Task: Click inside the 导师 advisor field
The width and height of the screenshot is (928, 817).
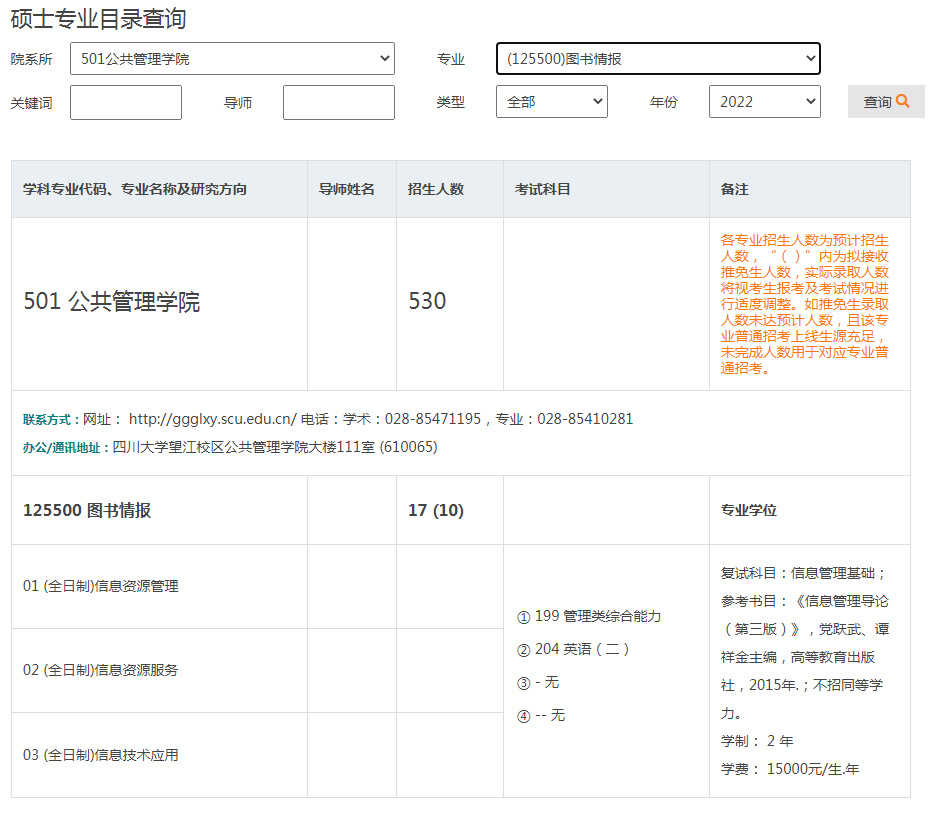Action: pos(337,101)
